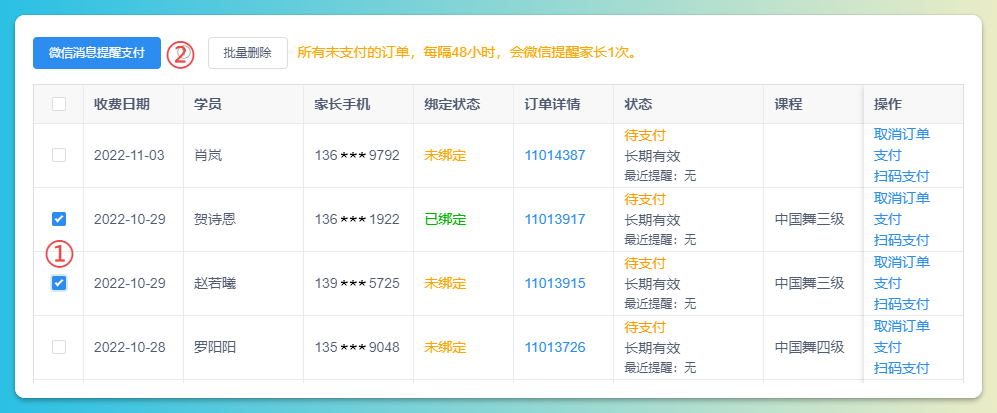Click 支付 for 赵若曦's order
Screen dimensions: 997x413
click(888, 283)
